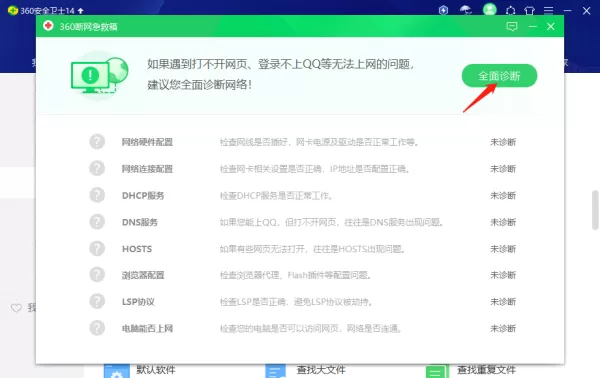
Task: Click the main window vertical scrollbar thumb
Action: [x=595, y=210]
